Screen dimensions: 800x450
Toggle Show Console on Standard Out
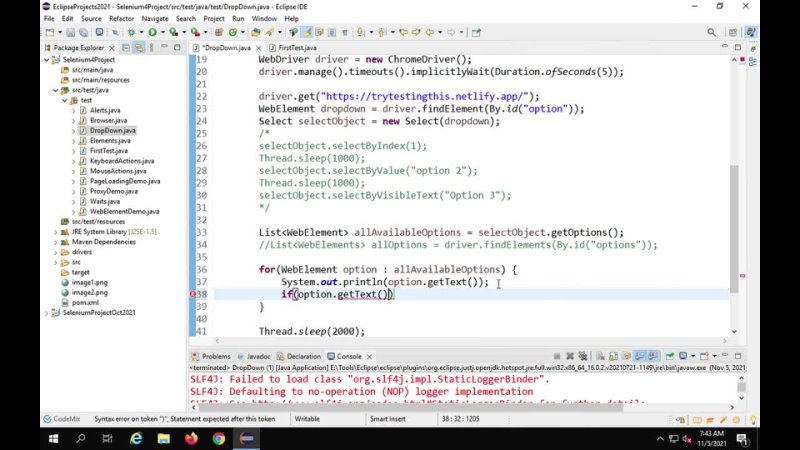tap(639, 356)
